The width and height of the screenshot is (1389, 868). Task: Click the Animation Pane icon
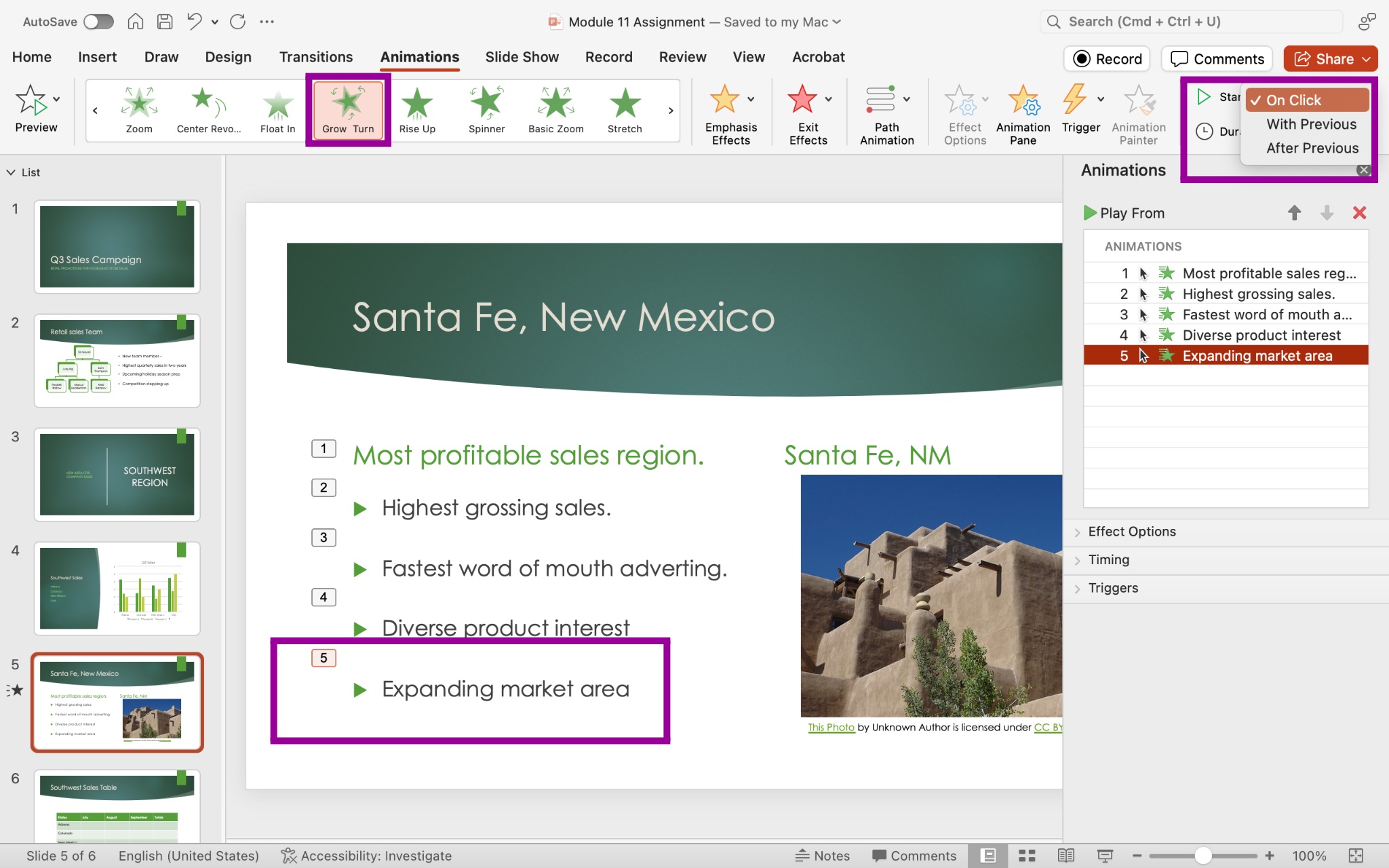[1023, 114]
